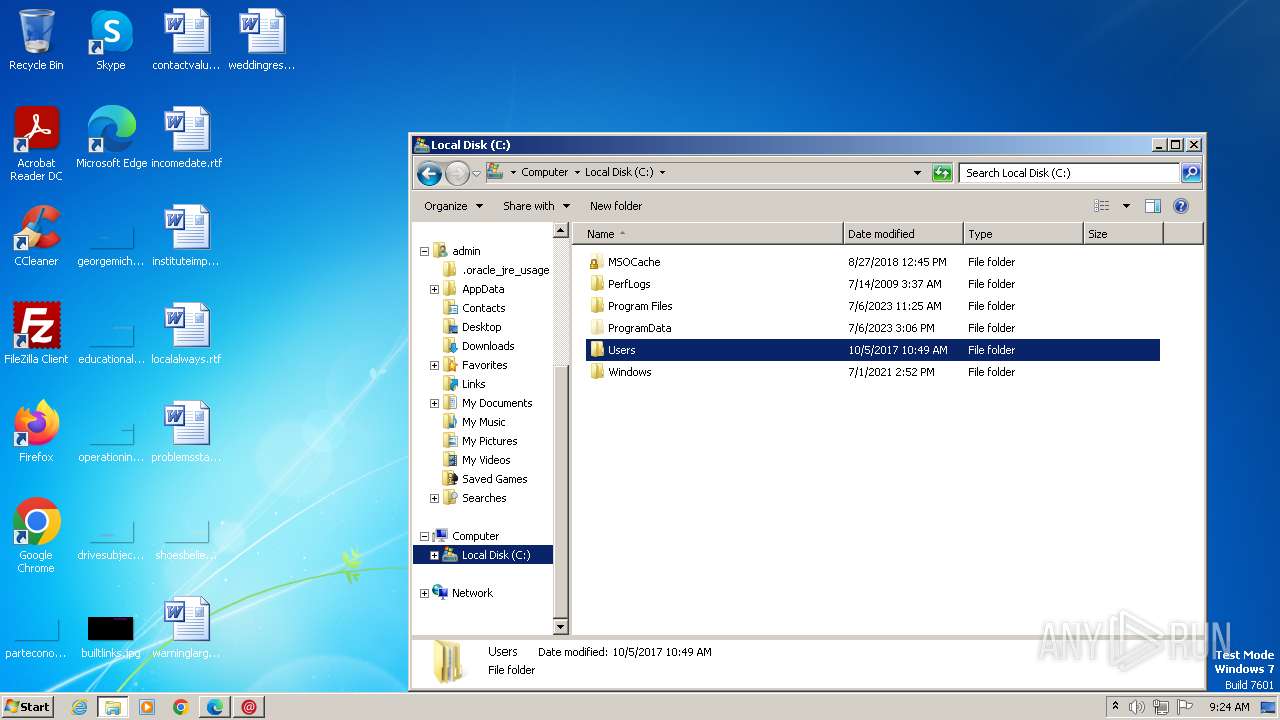Open Explorer Help question mark icon
This screenshot has width=1280, height=720.
(x=1180, y=206)
